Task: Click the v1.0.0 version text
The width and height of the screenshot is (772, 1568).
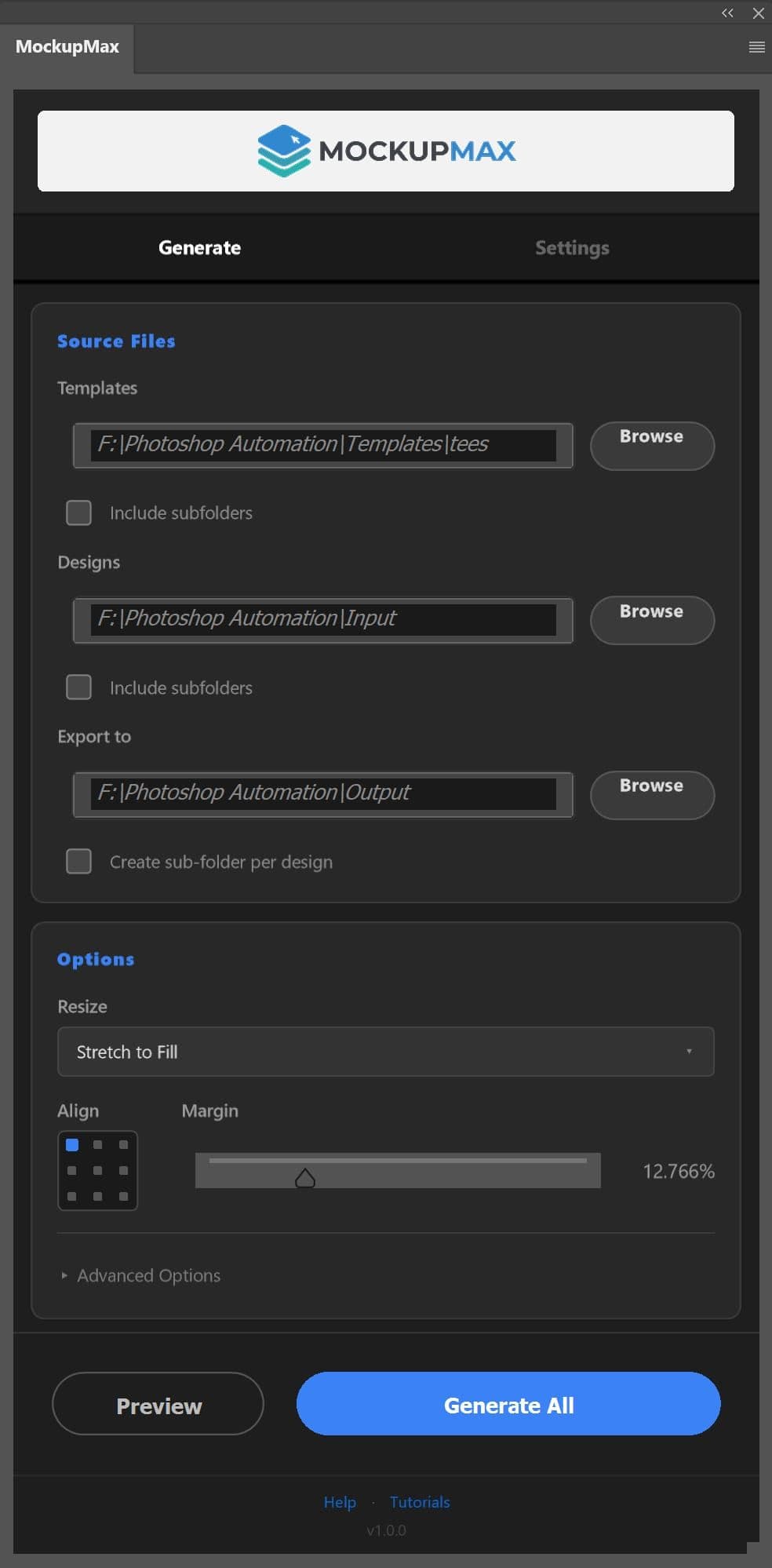Action: point(386,1530)
